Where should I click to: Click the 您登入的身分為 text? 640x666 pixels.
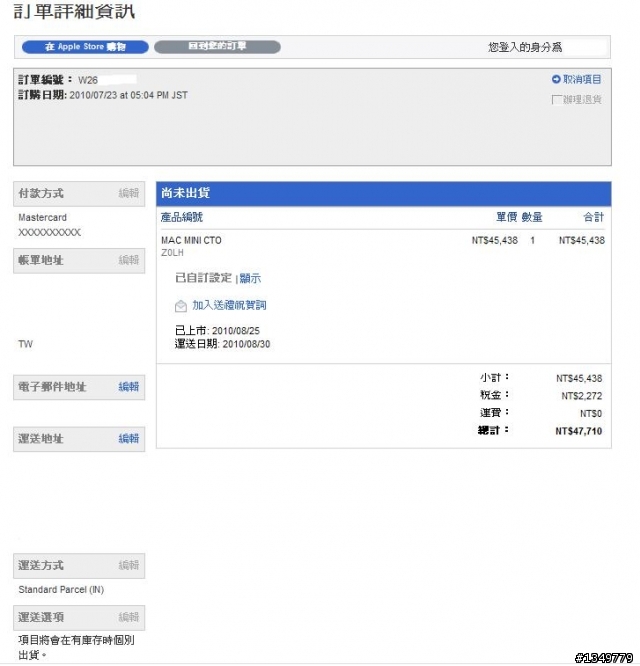tap(525, 47)
